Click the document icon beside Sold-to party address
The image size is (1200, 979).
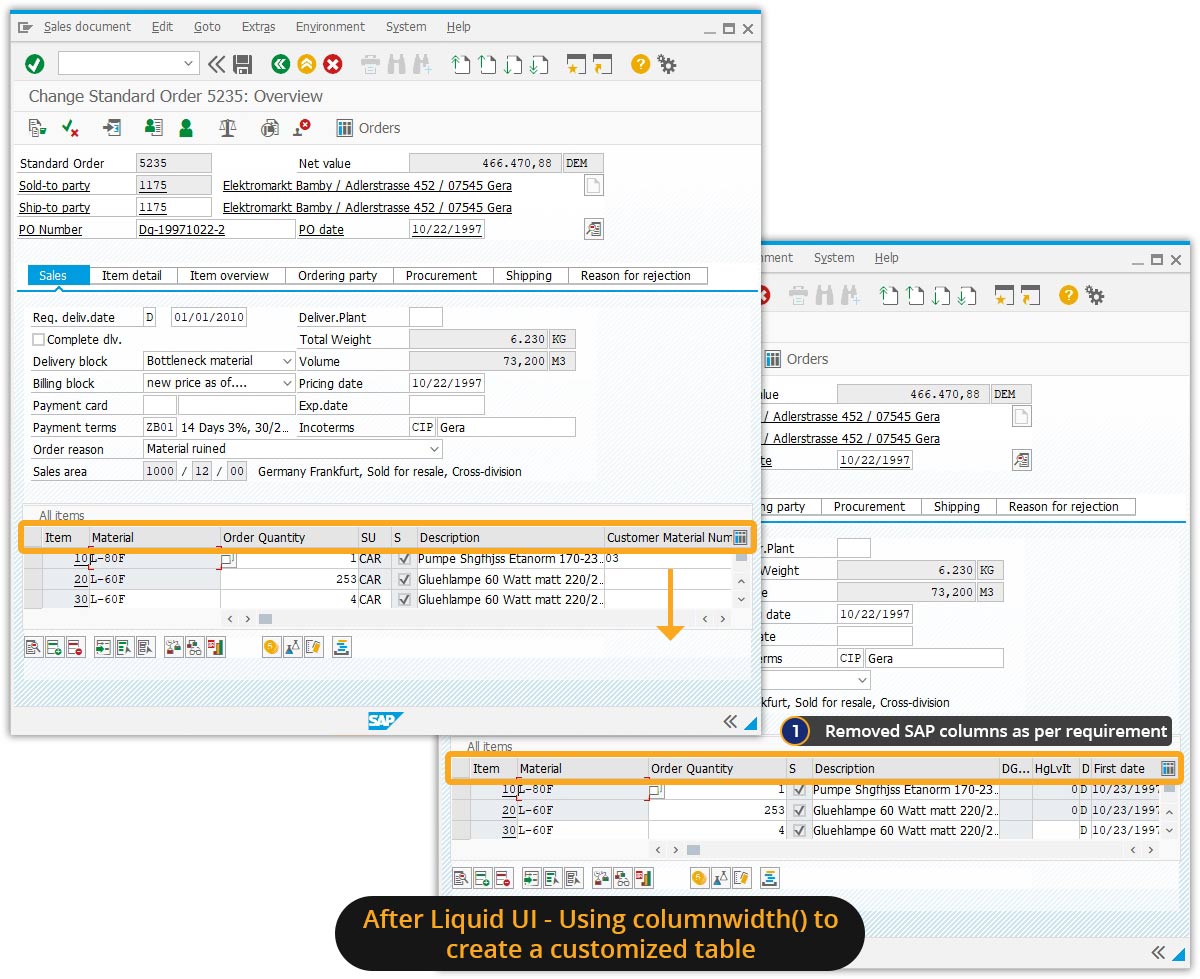593,185
